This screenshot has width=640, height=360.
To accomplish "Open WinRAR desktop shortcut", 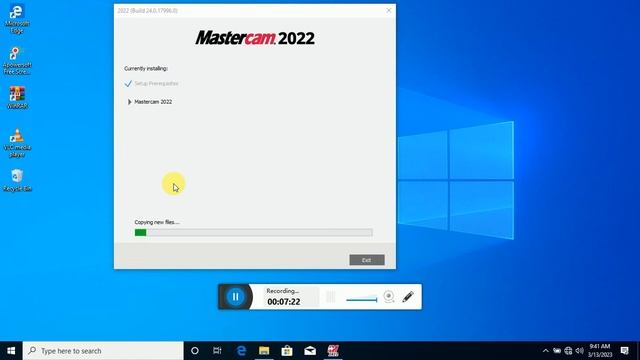I will coord(17,97).
